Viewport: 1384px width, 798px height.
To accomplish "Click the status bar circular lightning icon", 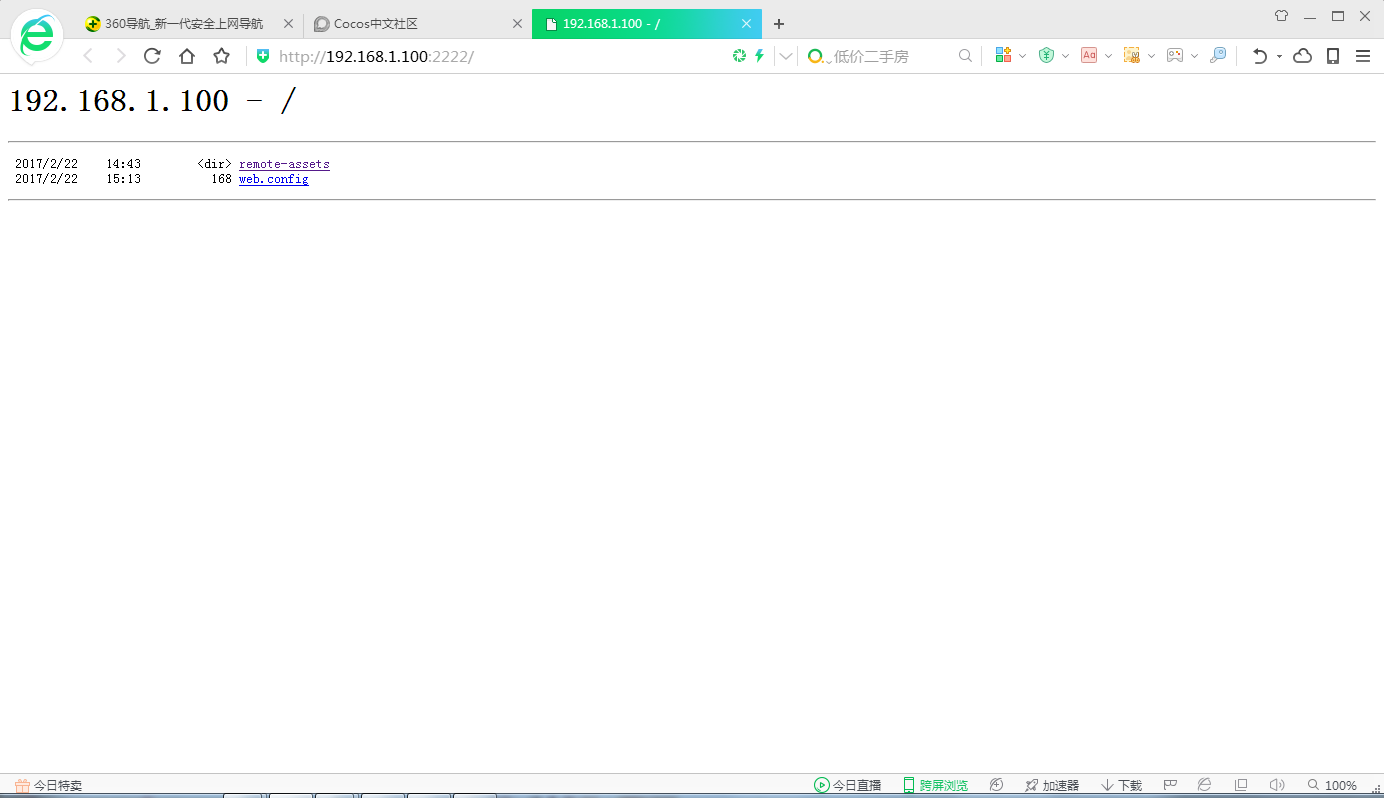I will tap(996, 786).
